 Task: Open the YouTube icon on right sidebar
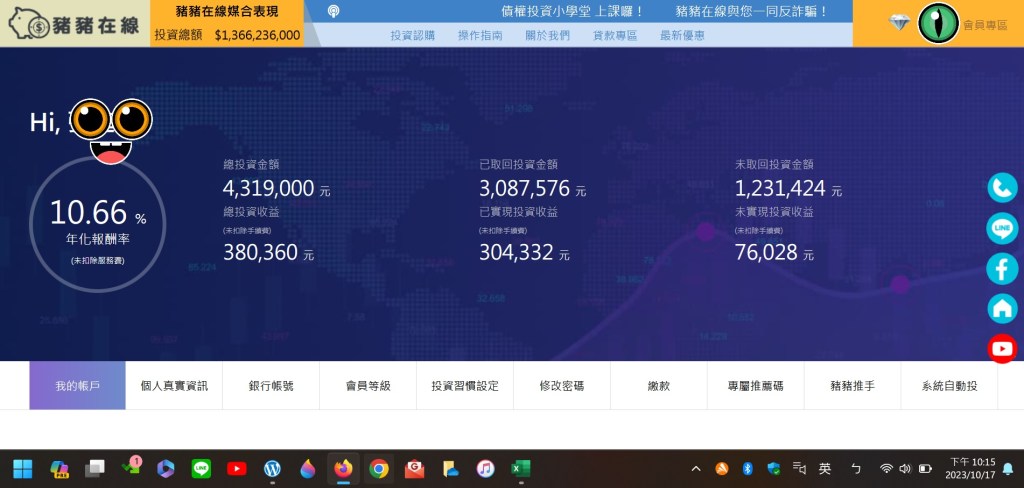pos(1002,348)
